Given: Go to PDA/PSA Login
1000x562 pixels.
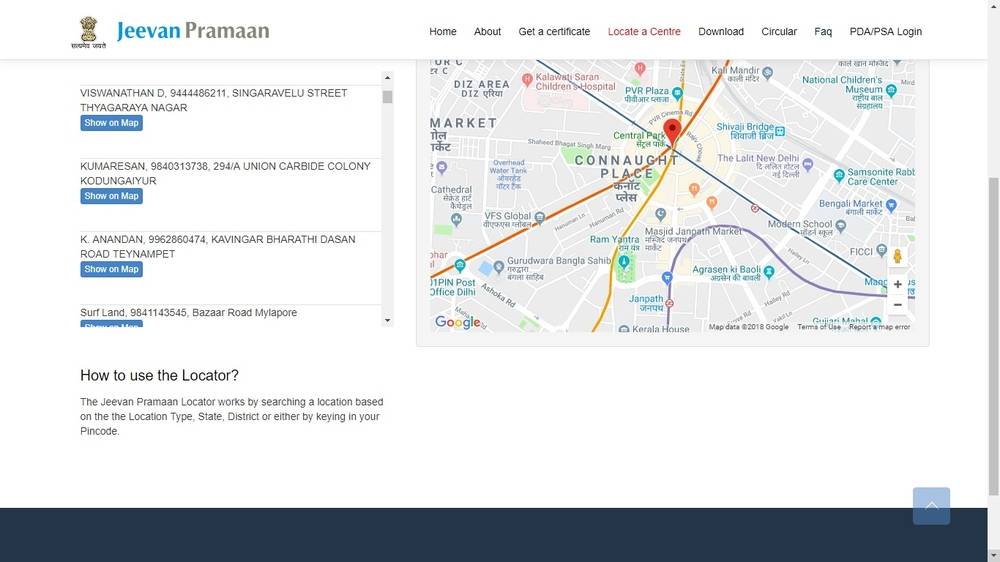Looking at the screenshot, I should pyautogui.click(x=885, y=32).
